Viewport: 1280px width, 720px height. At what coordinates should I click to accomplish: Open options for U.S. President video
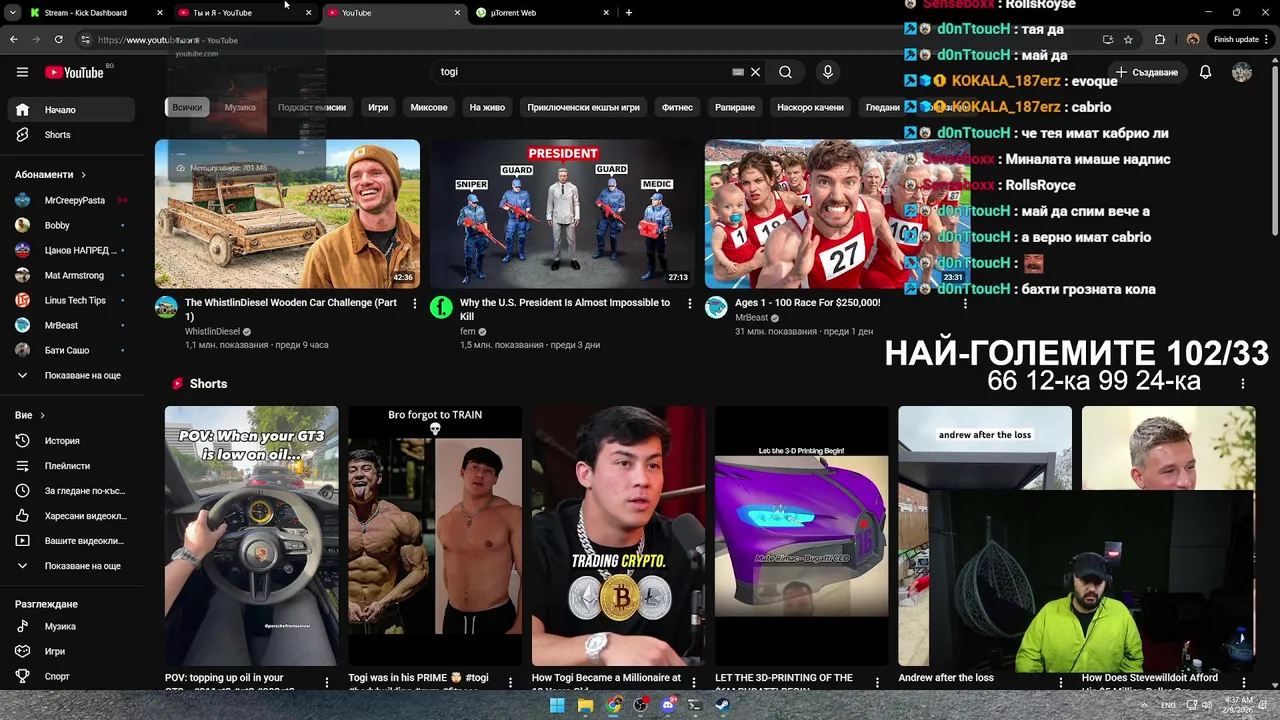click(x=689, y=303)
